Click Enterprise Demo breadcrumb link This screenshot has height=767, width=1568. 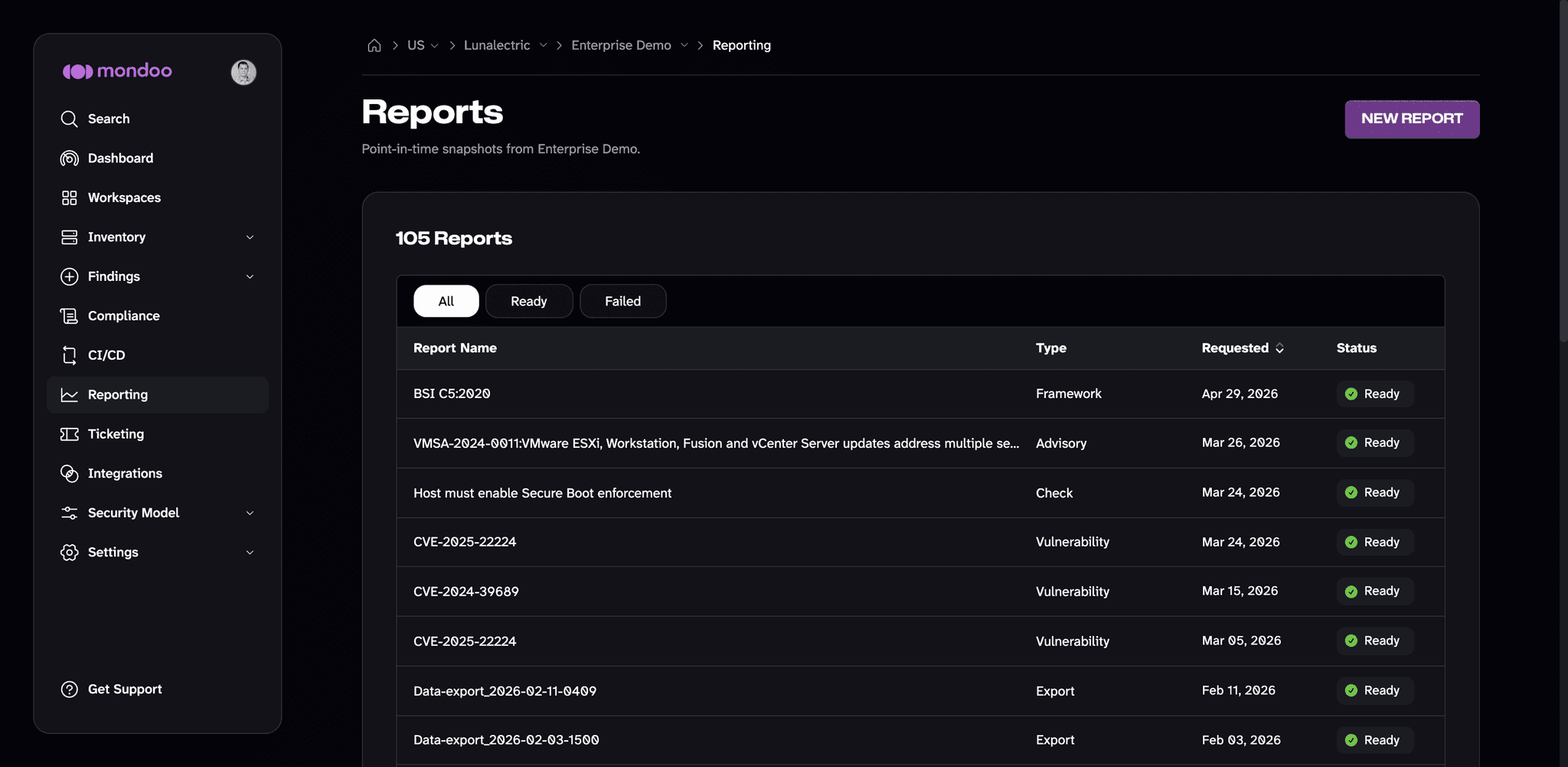(621, 45)
